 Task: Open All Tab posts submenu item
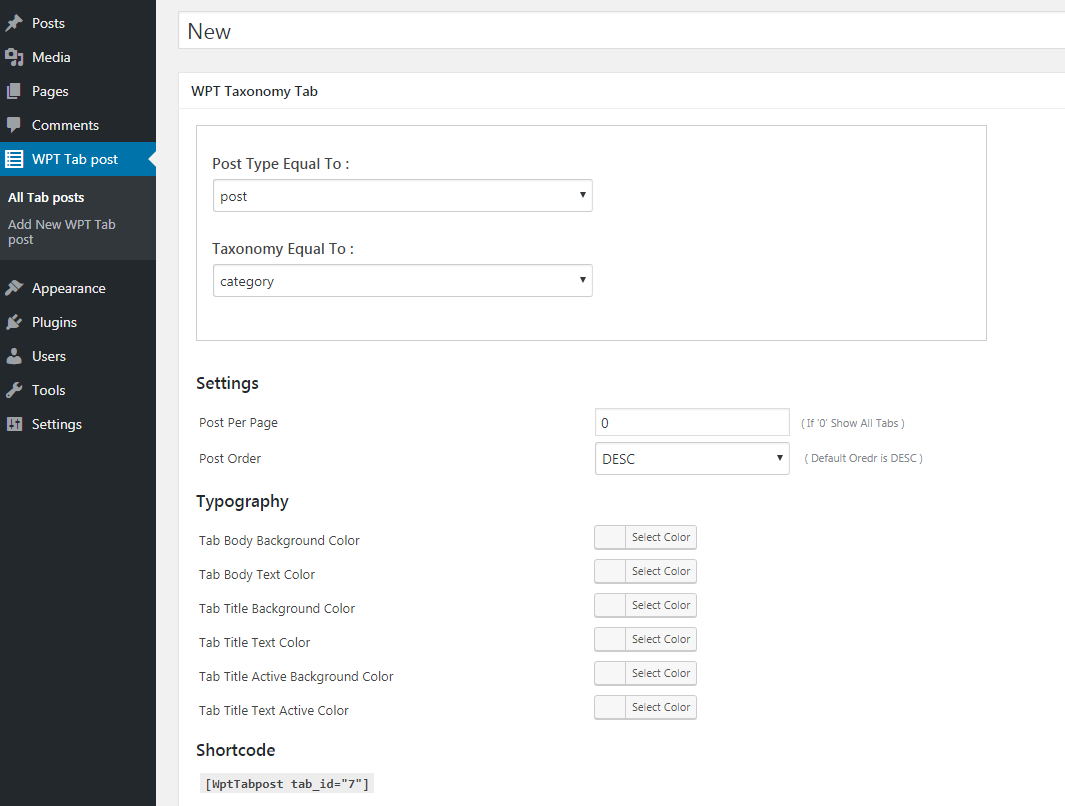tap(46, 197)
